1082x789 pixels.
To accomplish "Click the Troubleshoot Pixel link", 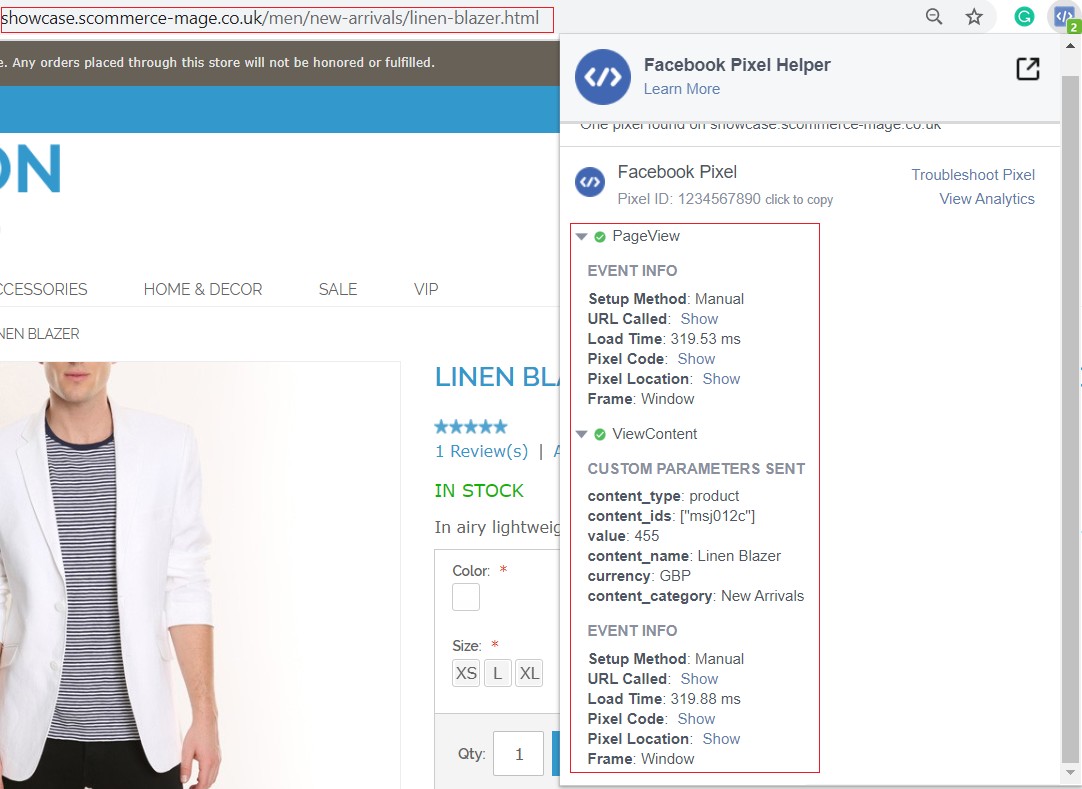I will click(972, 175).
